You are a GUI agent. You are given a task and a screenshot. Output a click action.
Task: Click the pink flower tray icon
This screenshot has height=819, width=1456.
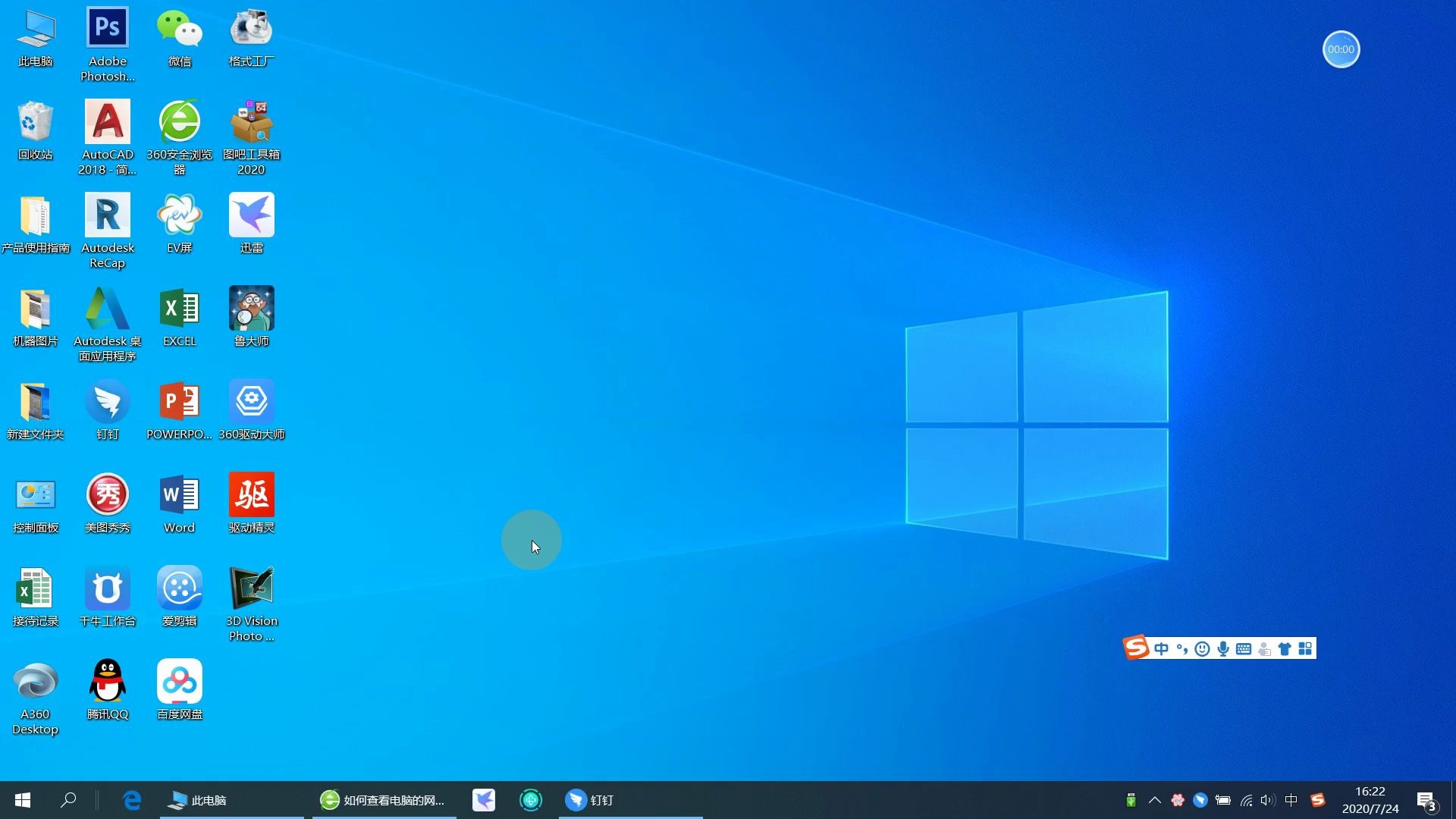(x=1178, y=800)
